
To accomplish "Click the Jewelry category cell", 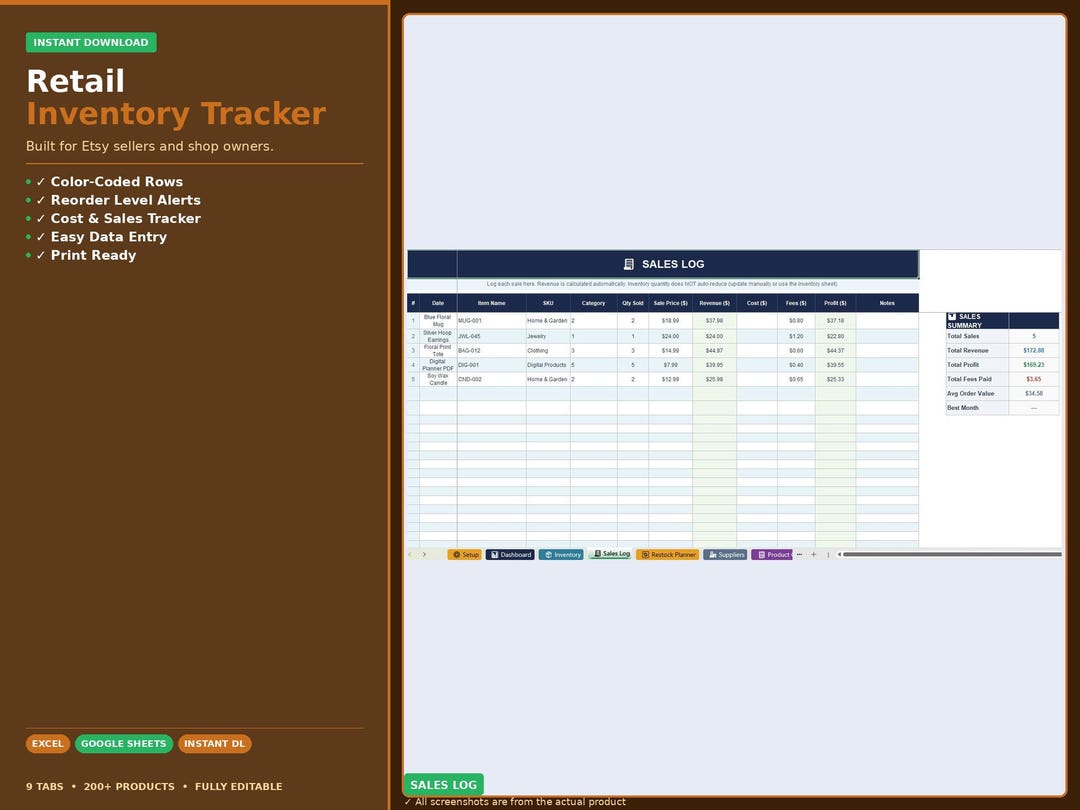I will coord(548,336).
